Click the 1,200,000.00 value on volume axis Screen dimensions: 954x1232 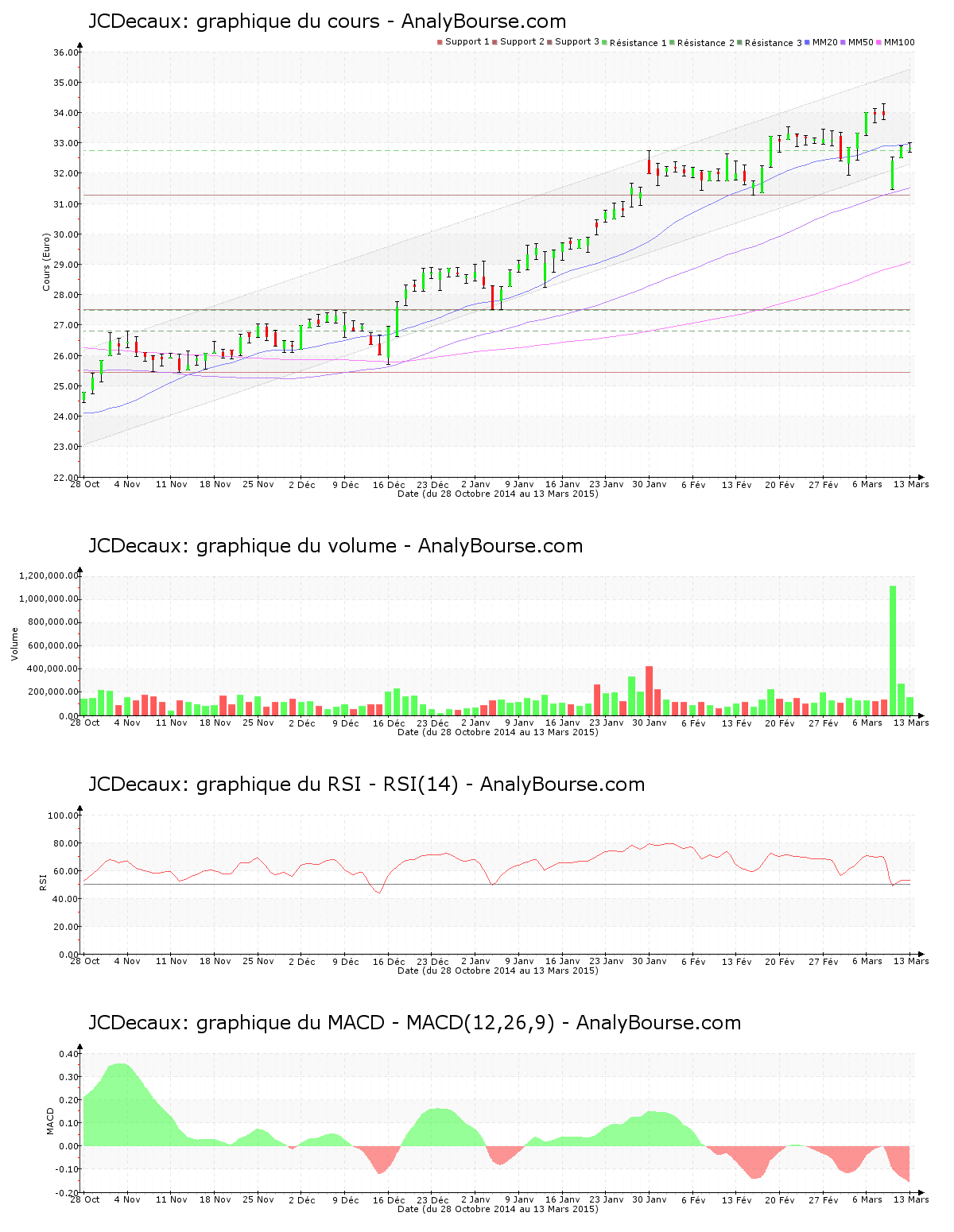pos(48,576)
